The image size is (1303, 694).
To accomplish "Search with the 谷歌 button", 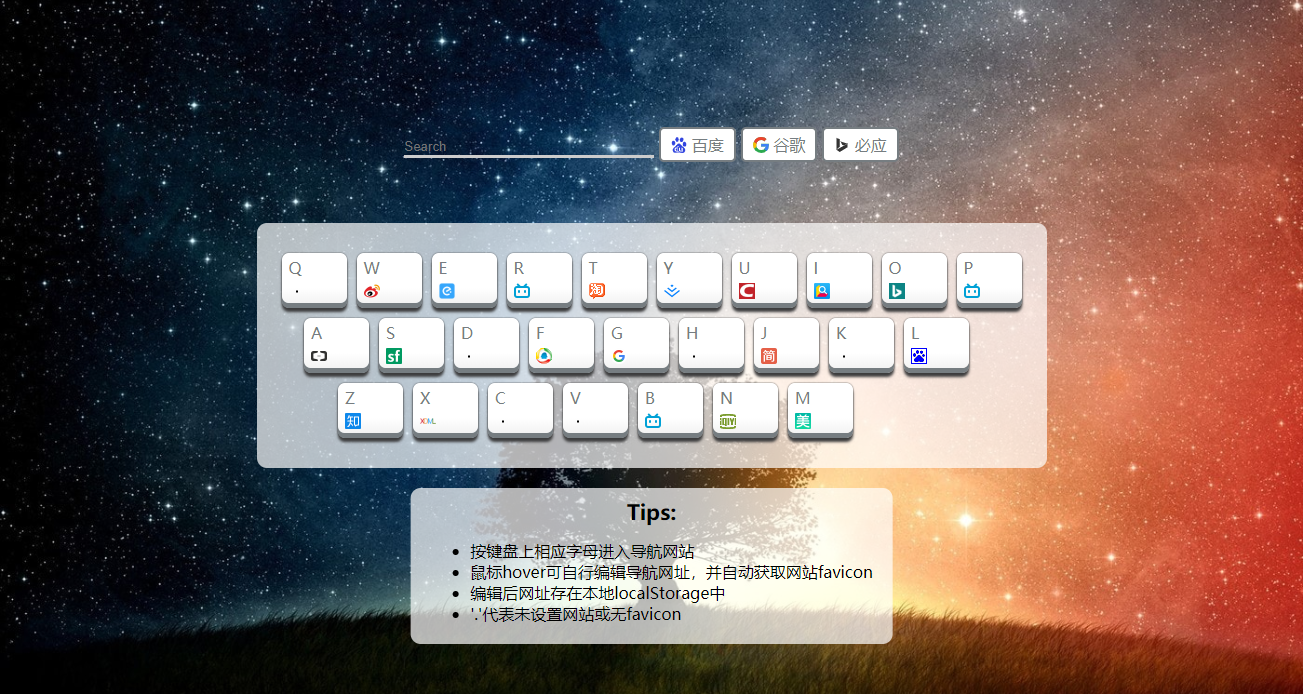I will pos(779,145).
